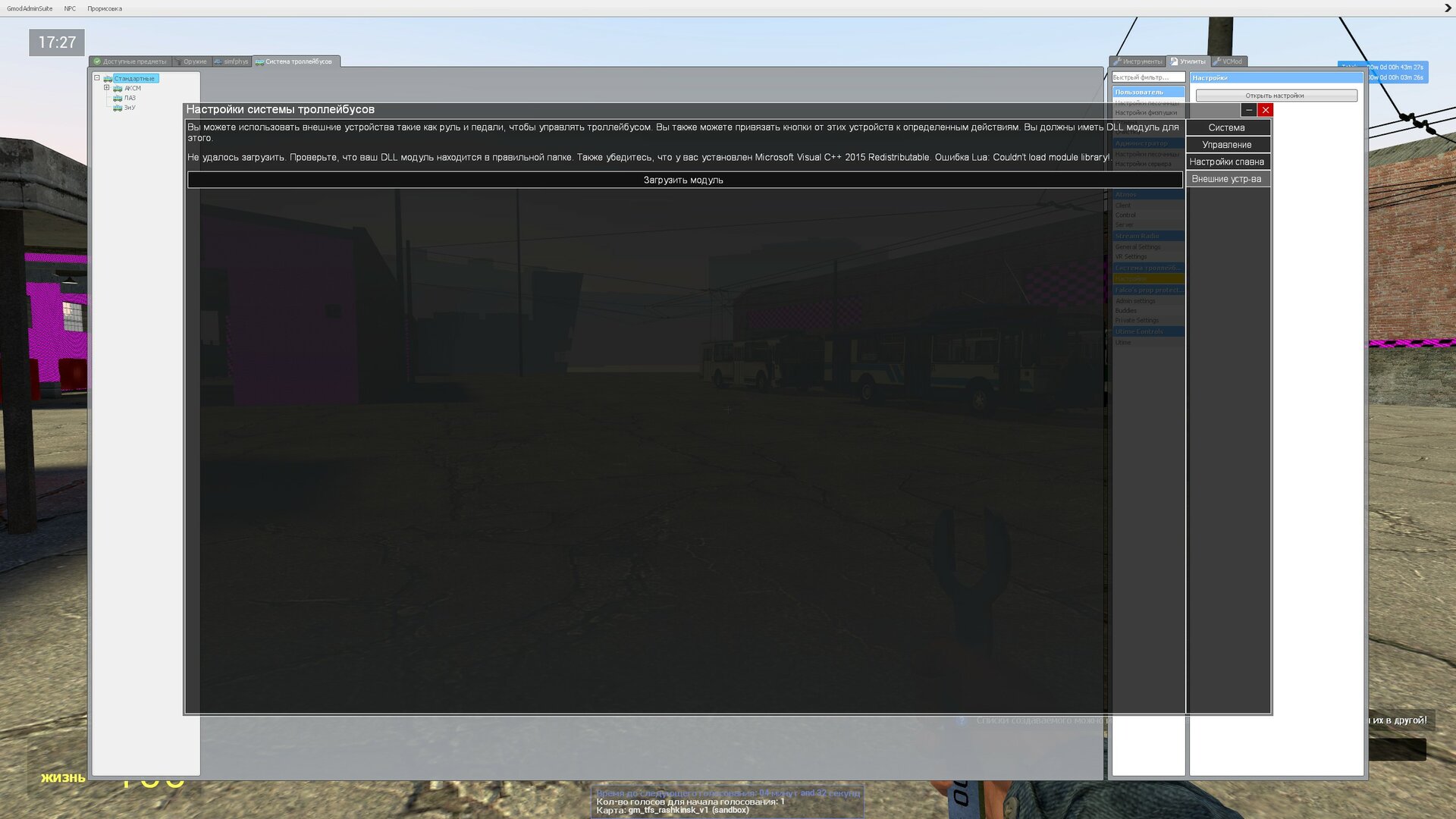Expand the АКСМ tree node
1456x819 pixels.
pos(107,88)
